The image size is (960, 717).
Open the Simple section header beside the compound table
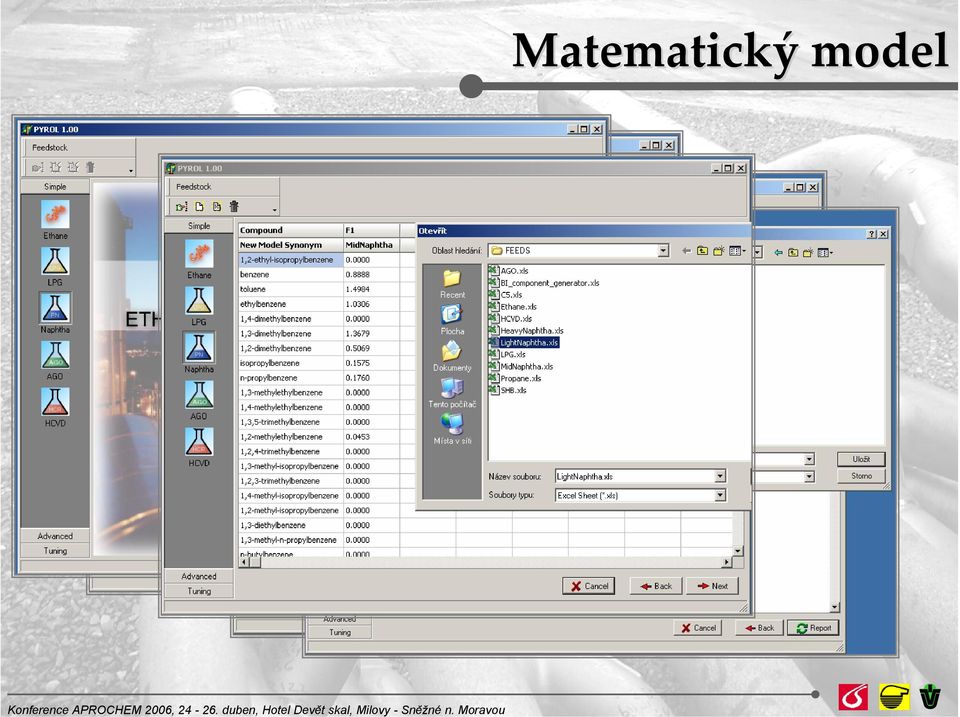tap(199, 226)
